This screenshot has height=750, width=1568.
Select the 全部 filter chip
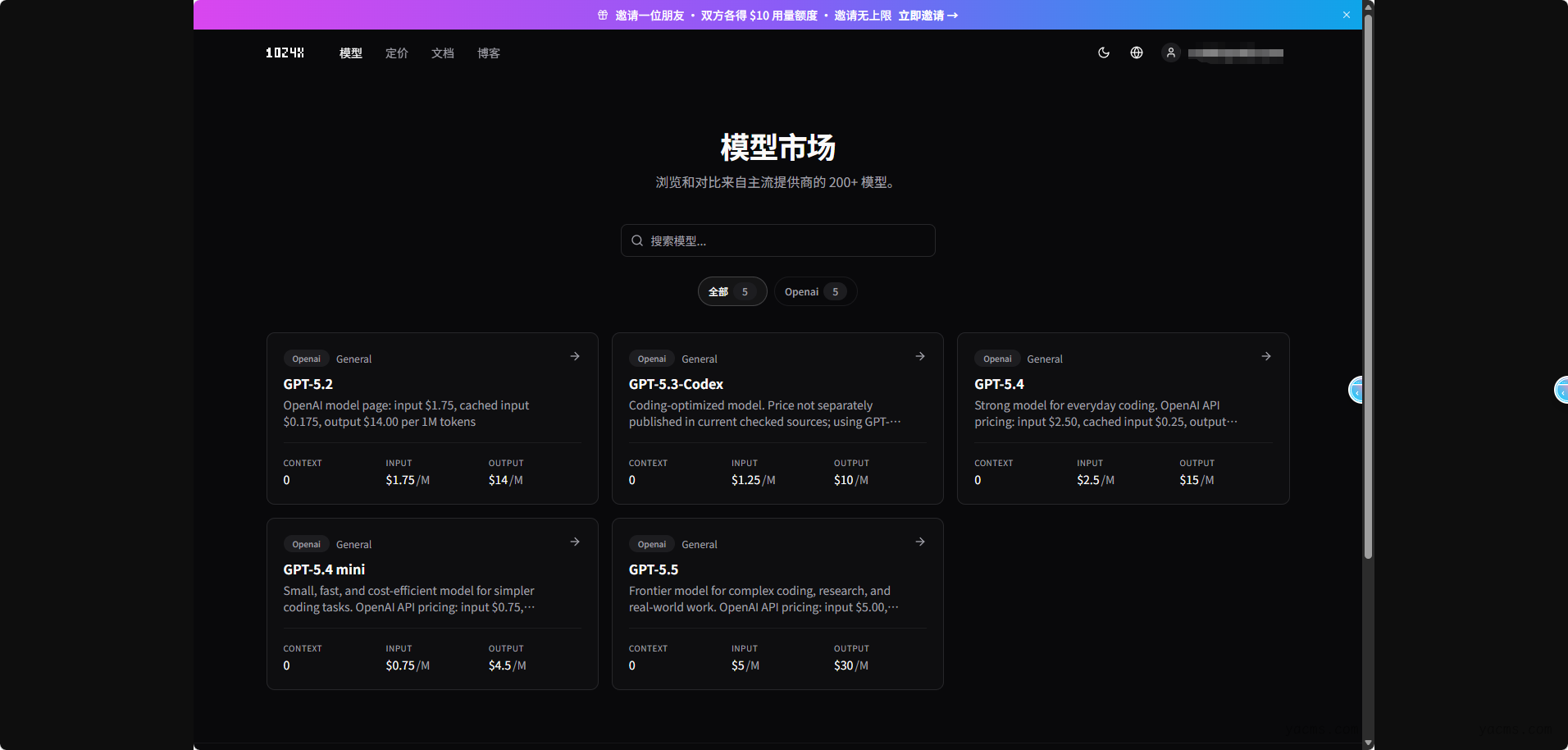(732, 291)
